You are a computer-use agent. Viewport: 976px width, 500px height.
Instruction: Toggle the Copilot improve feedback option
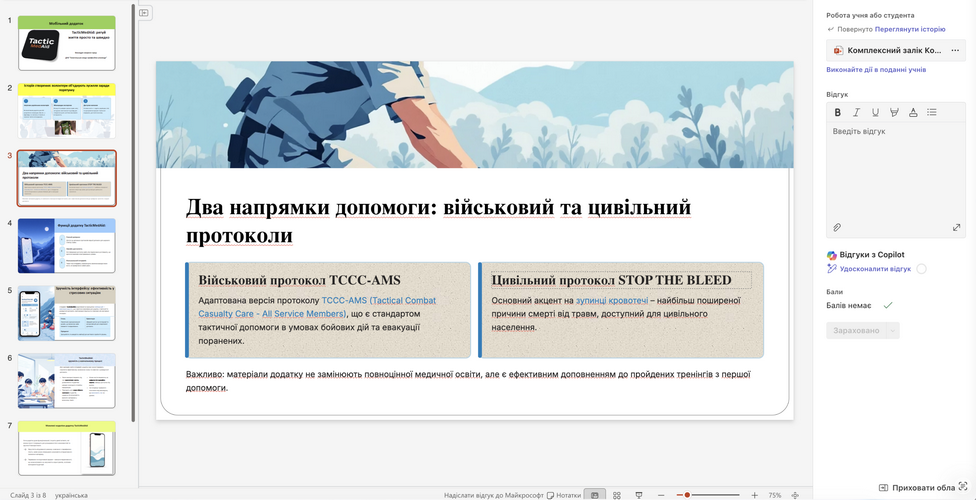921,269
